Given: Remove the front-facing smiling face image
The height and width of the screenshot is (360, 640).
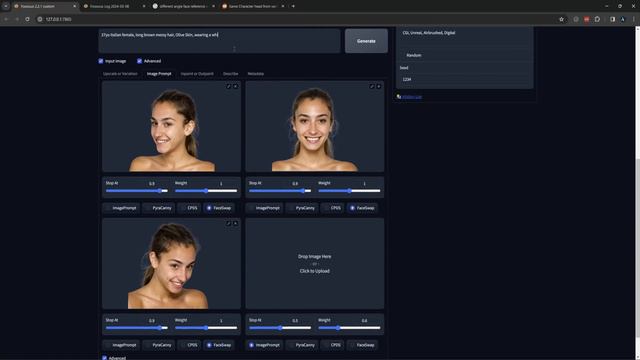Looking at the screenshot, I should pos(379,87).
